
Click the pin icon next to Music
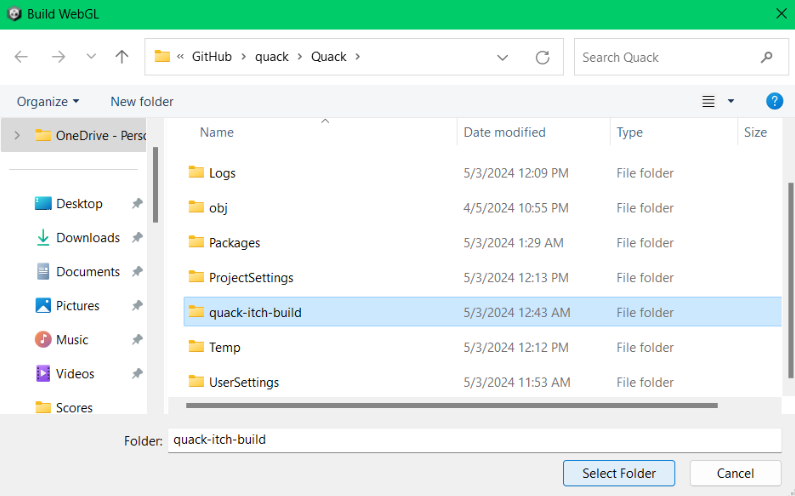[x=137, y=339]
